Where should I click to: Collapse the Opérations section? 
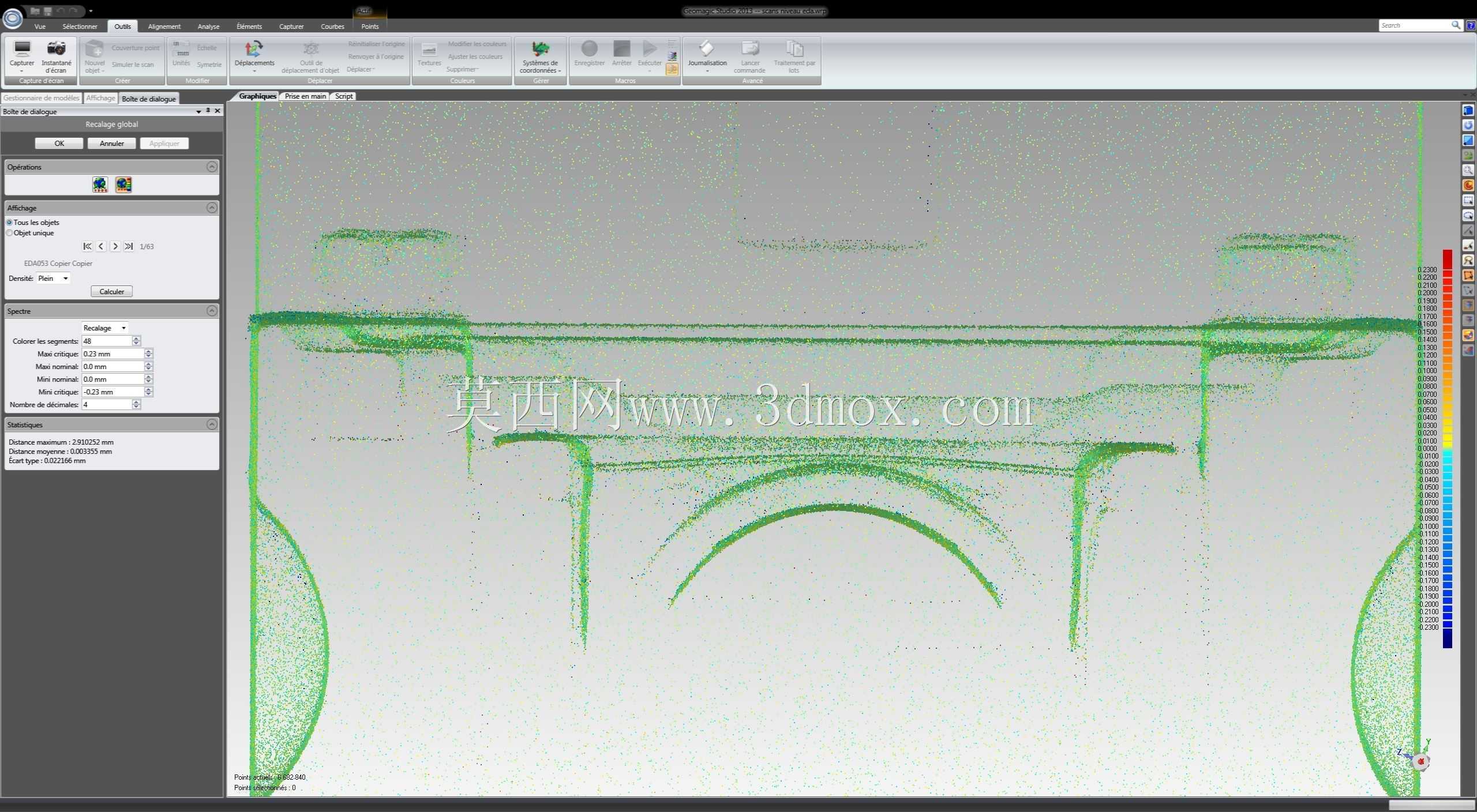click(x=212, y=167)
